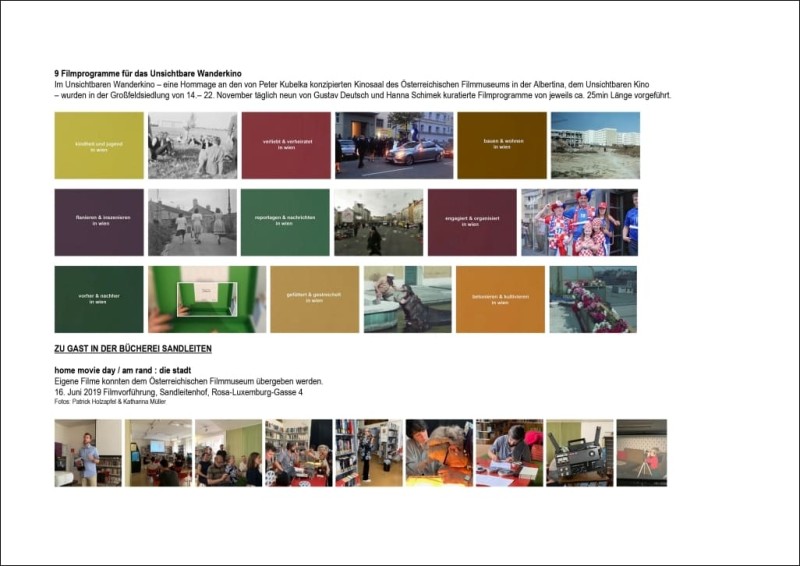Select photo credit 'Fotos: Patrick Holzapfel & Katharina Müller'

coord(110,402)
